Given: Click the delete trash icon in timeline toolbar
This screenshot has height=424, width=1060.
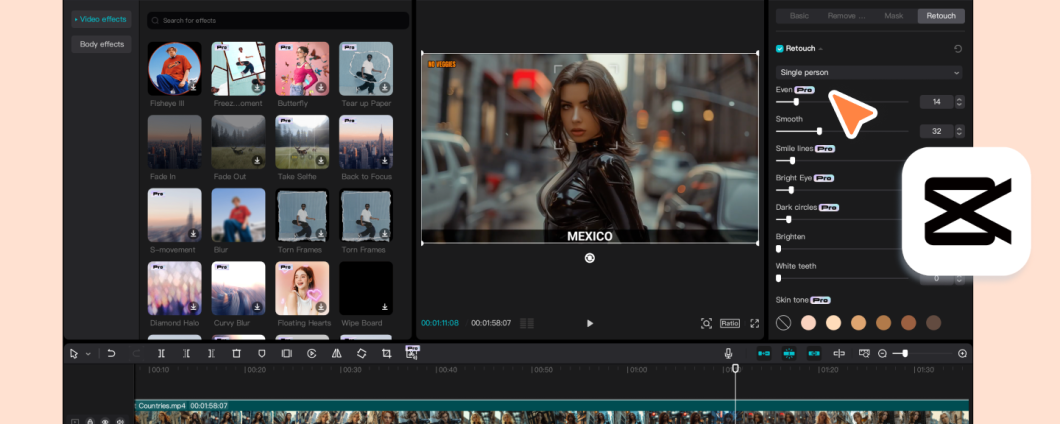Looking at the screenshot, I should [x=236, y=354].
